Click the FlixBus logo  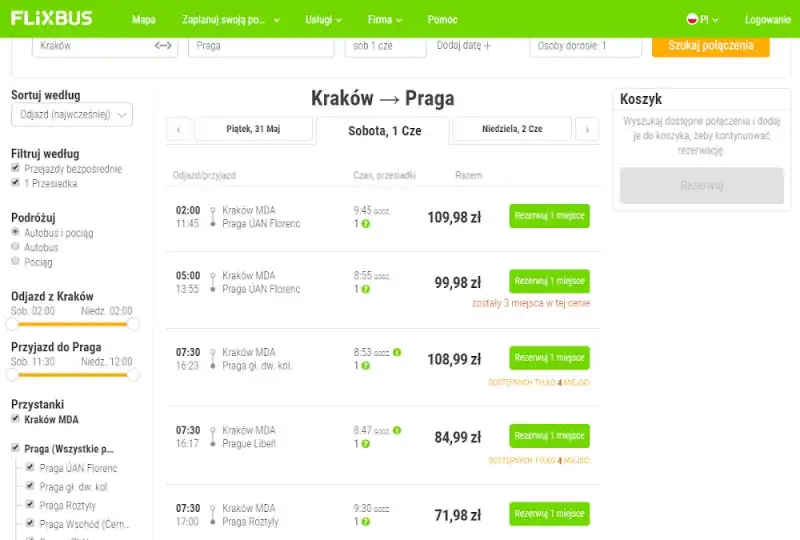tap(52, 18)
